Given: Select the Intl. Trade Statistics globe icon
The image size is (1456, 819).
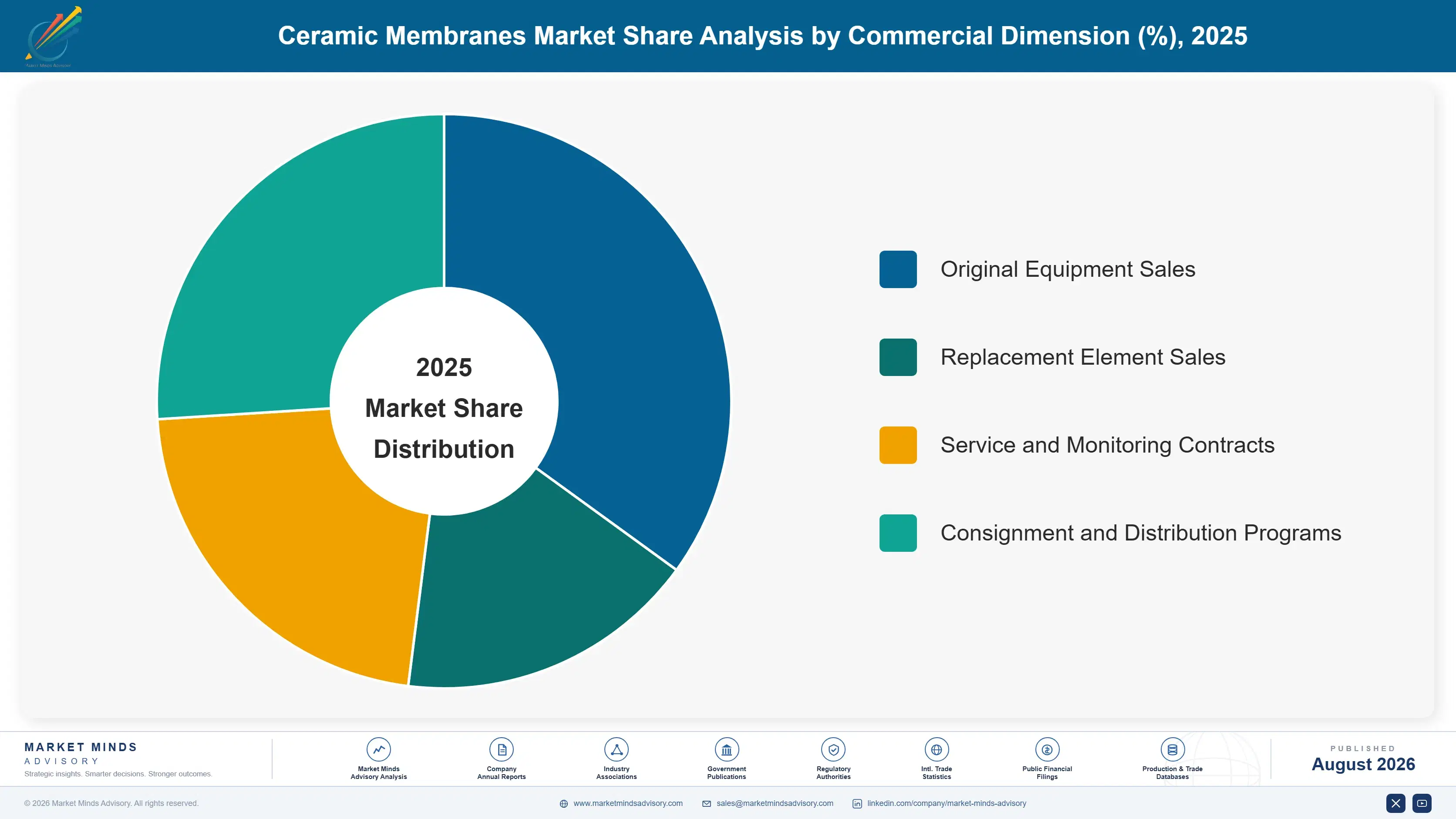Looking at the screenshot, I should coord(937,749).
